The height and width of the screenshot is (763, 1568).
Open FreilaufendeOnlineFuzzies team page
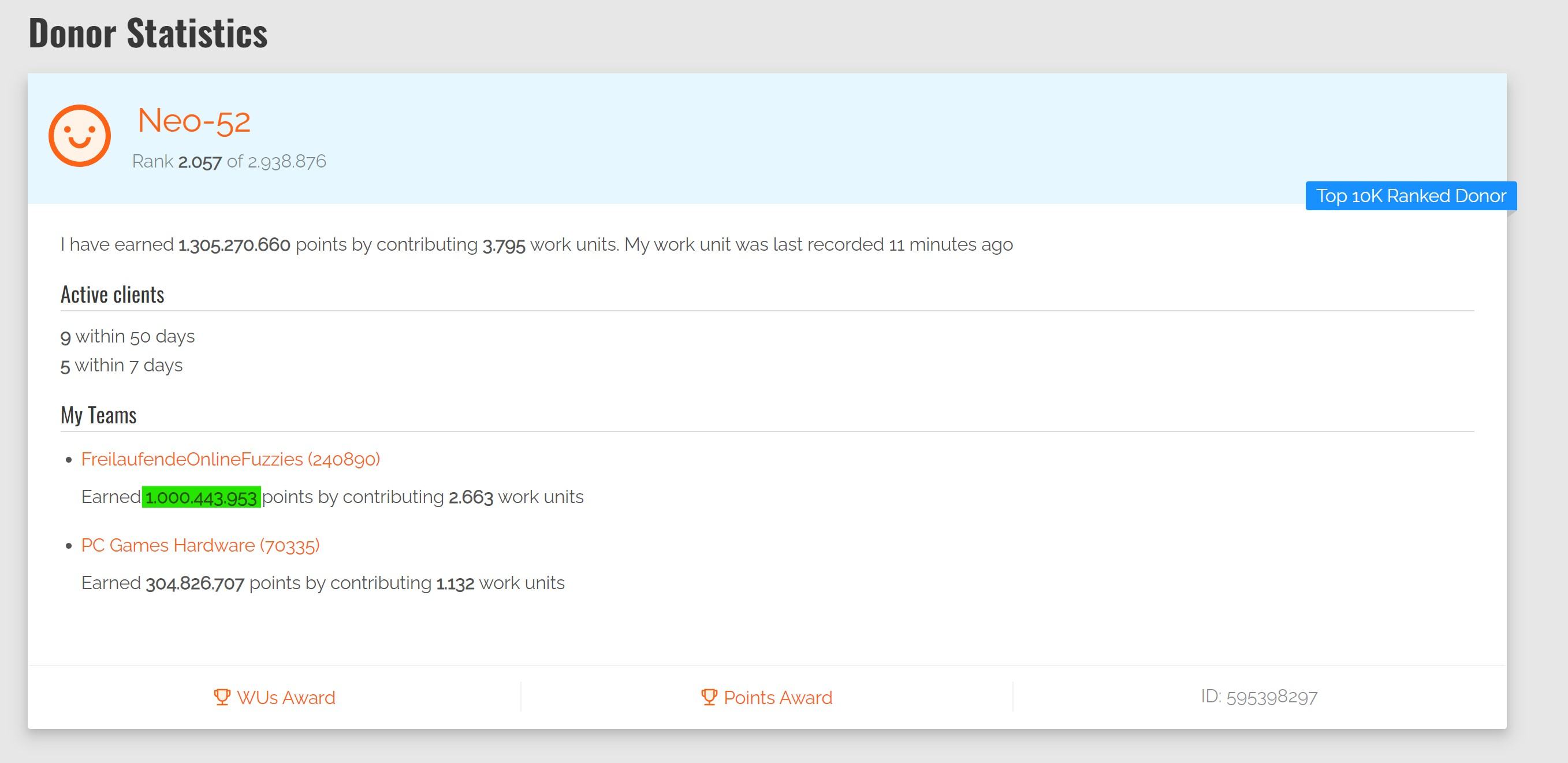pyautogui.click(x=230, y=459)
